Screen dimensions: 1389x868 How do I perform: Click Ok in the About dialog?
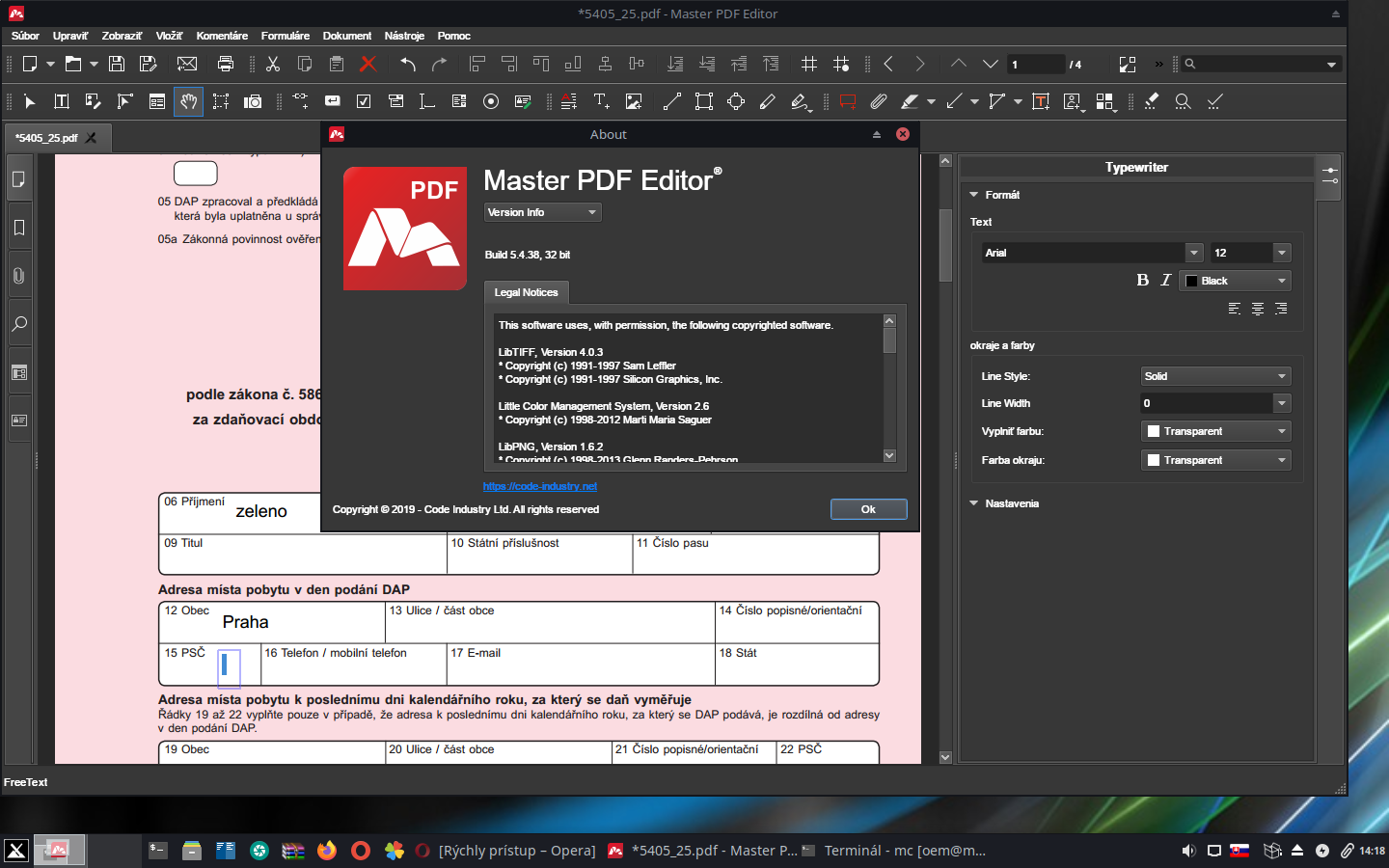coord(868,509)
